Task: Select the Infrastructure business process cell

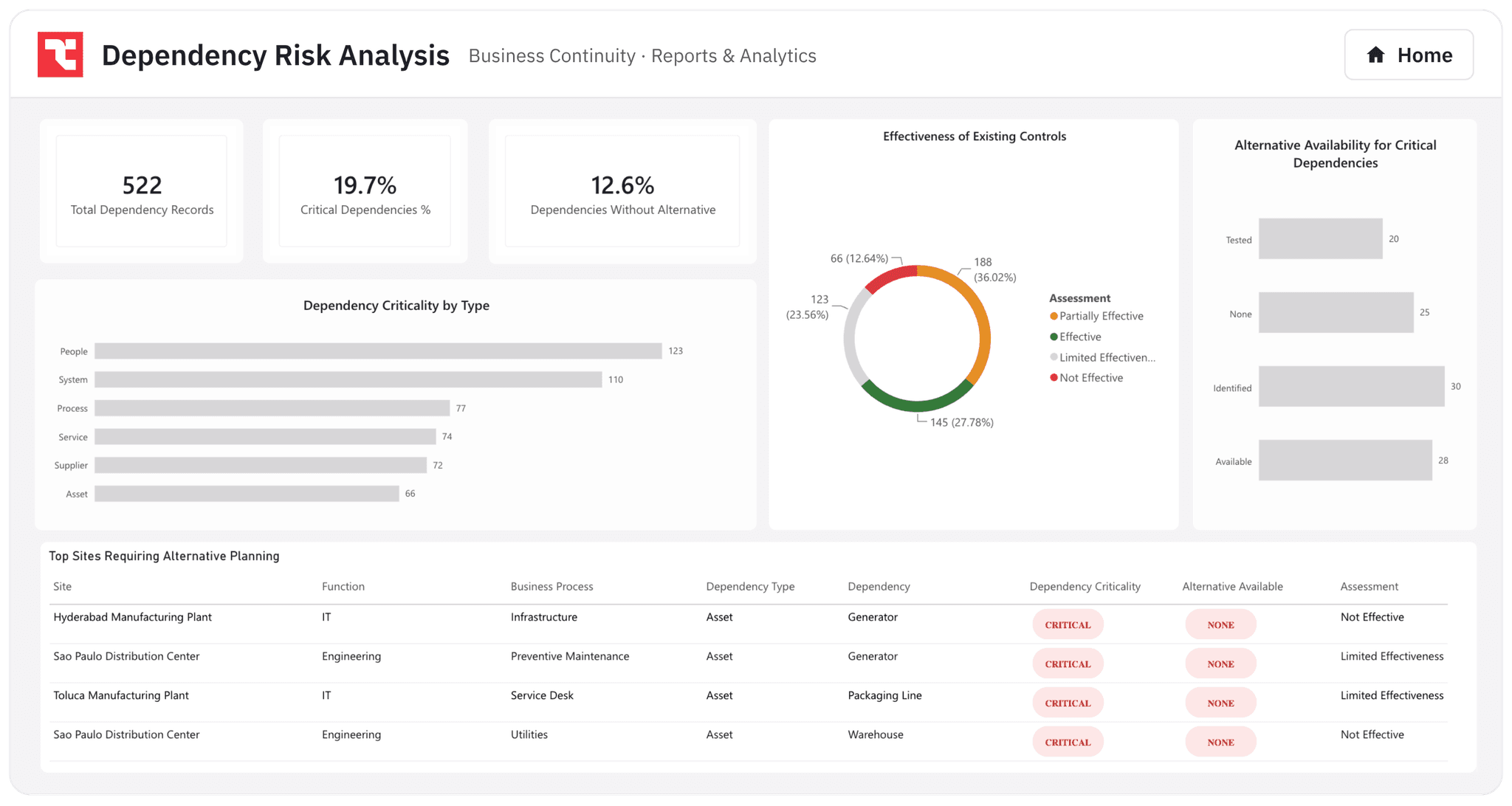Action: (x=544, y=617)
